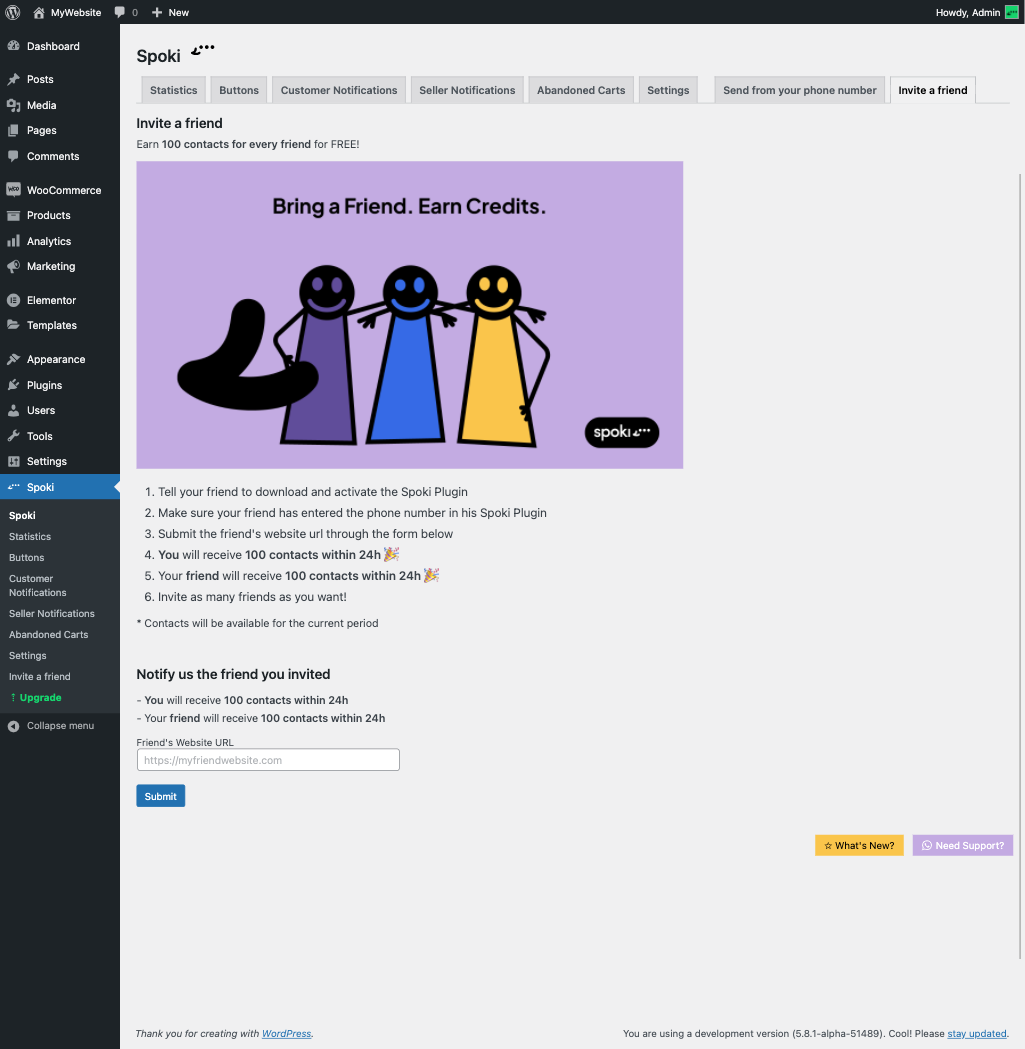Click the Media icon in sidebar
This screenshot has width=1025, height=1049.
[13, 105]
